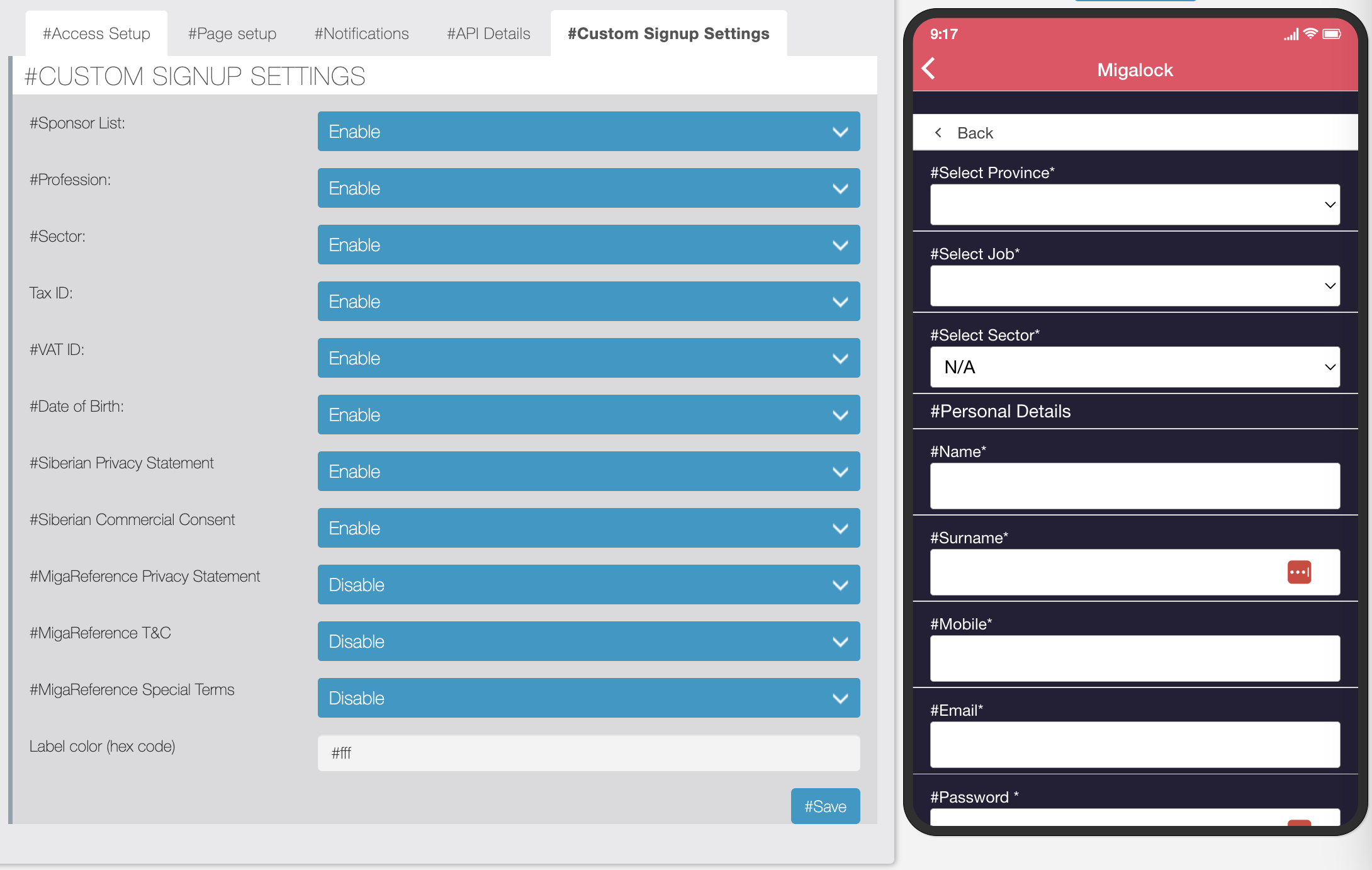Click the signal strength icon in phone preview
1372x870 pixels.
1291,35
